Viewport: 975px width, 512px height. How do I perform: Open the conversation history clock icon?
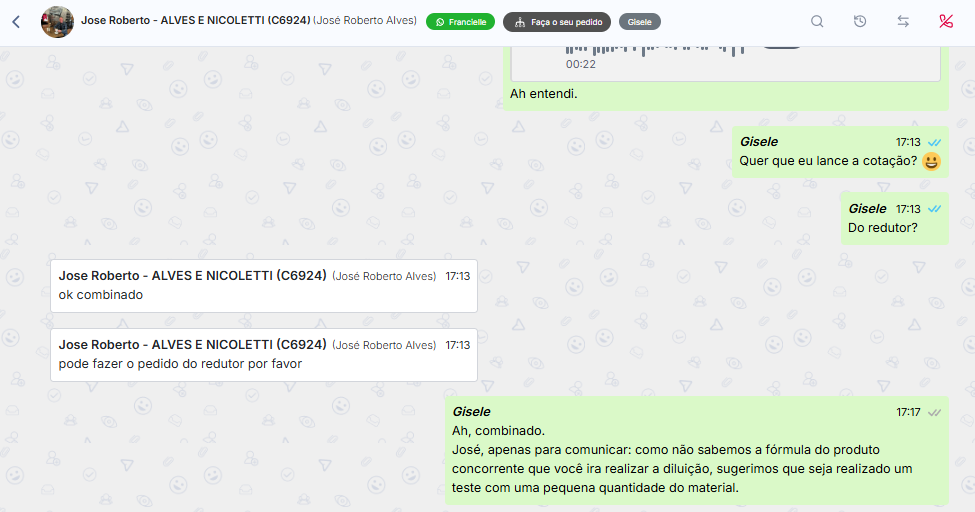860,22
